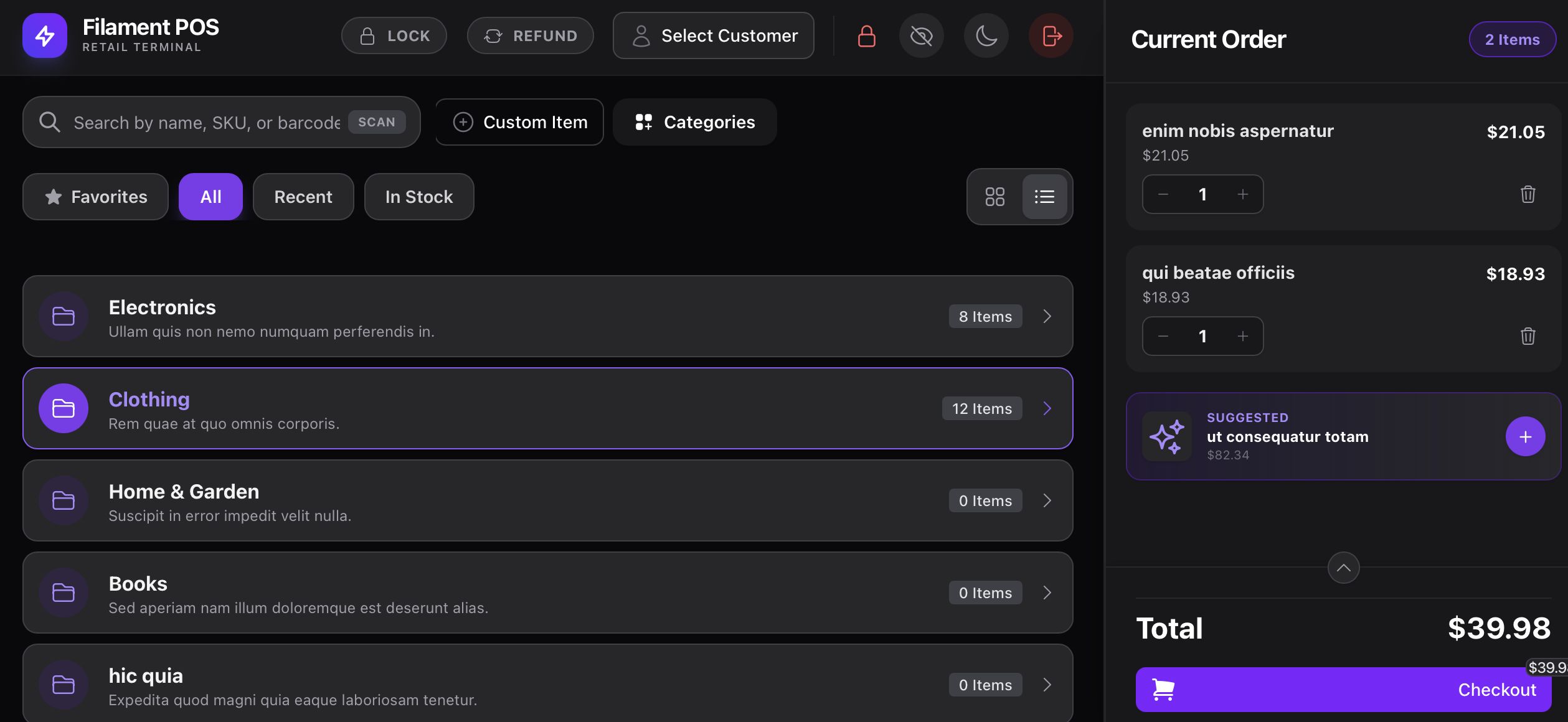Toggle the hide-values eye icon
The width and height of the screenshot is (1568, 722).
tap(921, 36)
